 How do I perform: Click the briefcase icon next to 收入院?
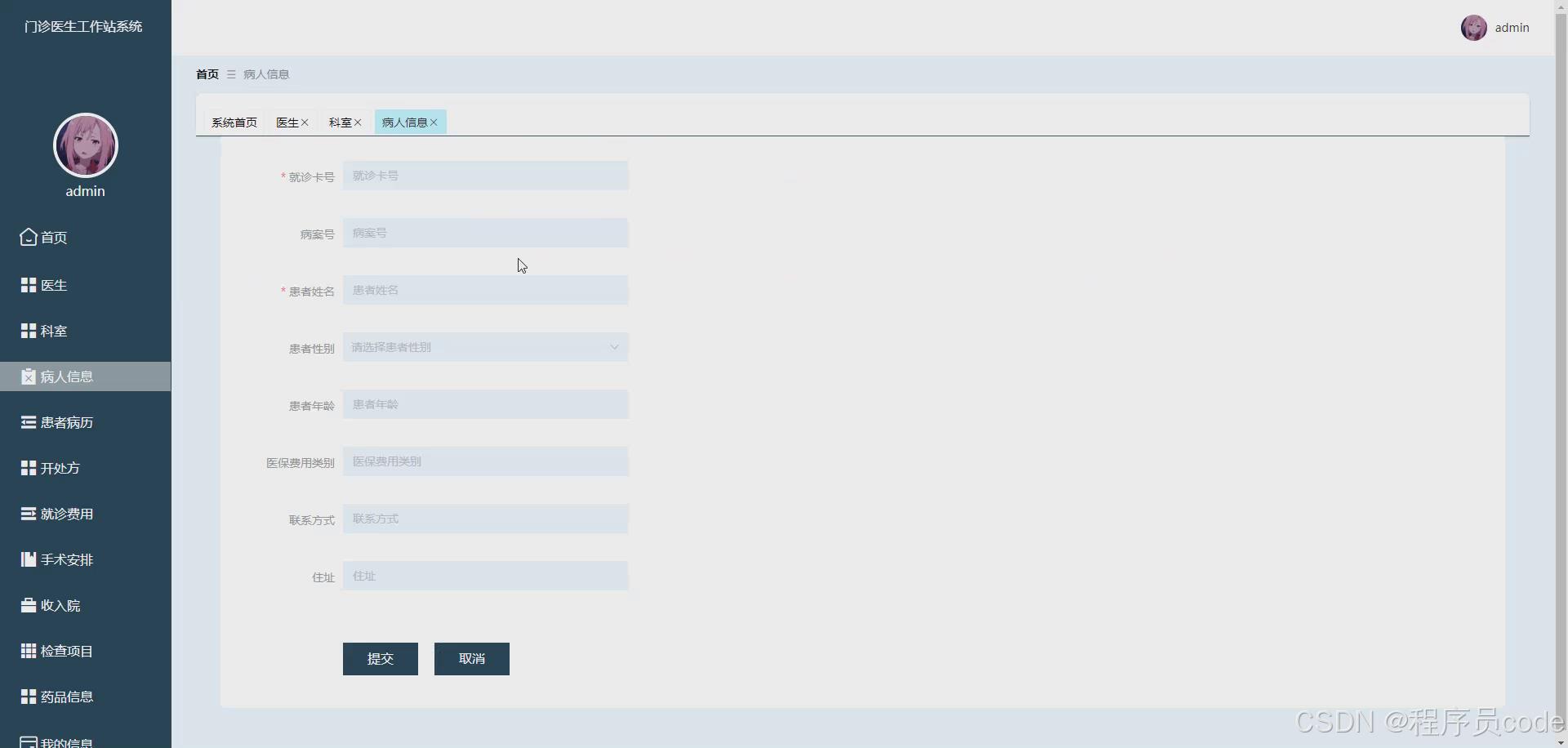[29, 605]
